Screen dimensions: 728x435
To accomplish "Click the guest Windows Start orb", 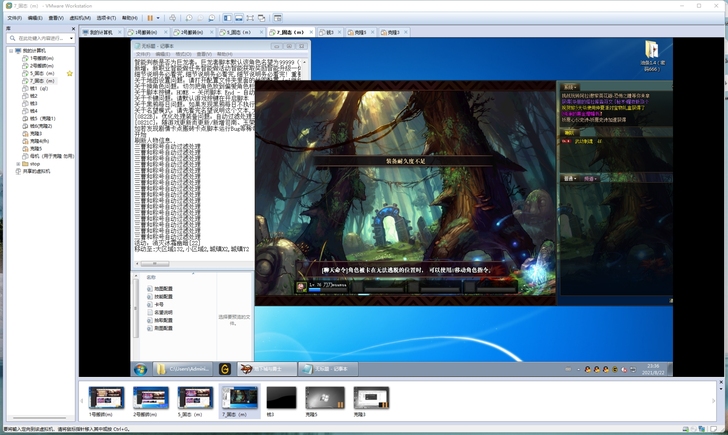I will coord(141,369).
